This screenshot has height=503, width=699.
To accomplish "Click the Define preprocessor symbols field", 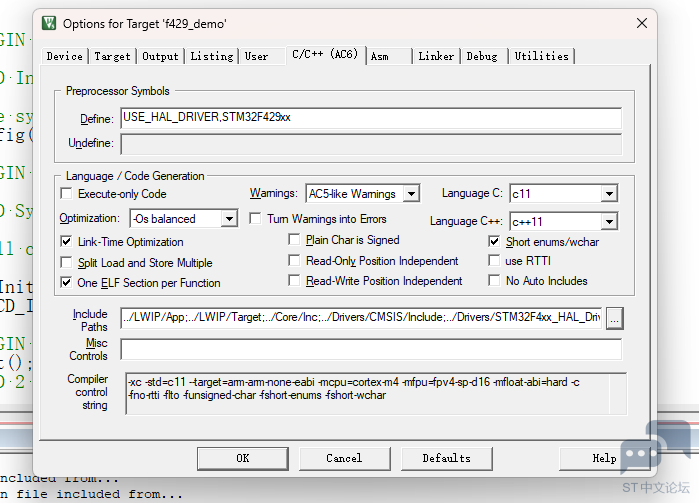I will 371,118.
